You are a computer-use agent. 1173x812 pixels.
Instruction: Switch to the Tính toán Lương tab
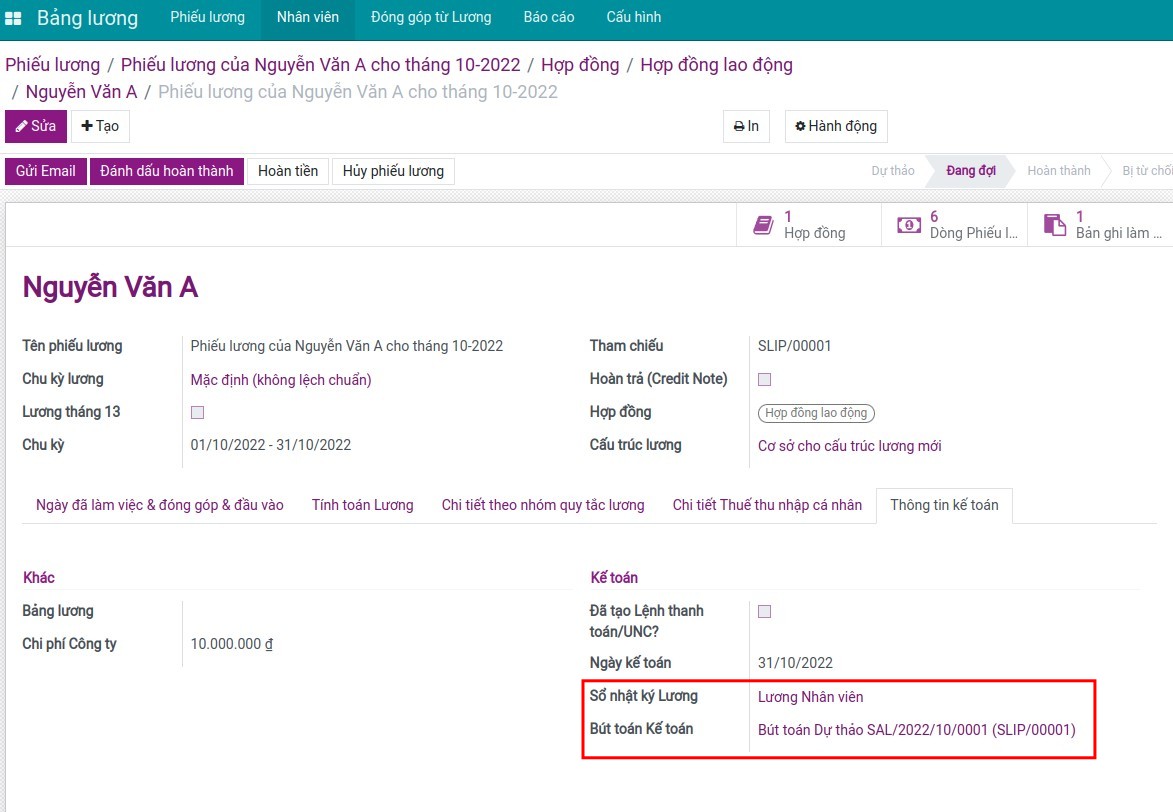point(362,505)
